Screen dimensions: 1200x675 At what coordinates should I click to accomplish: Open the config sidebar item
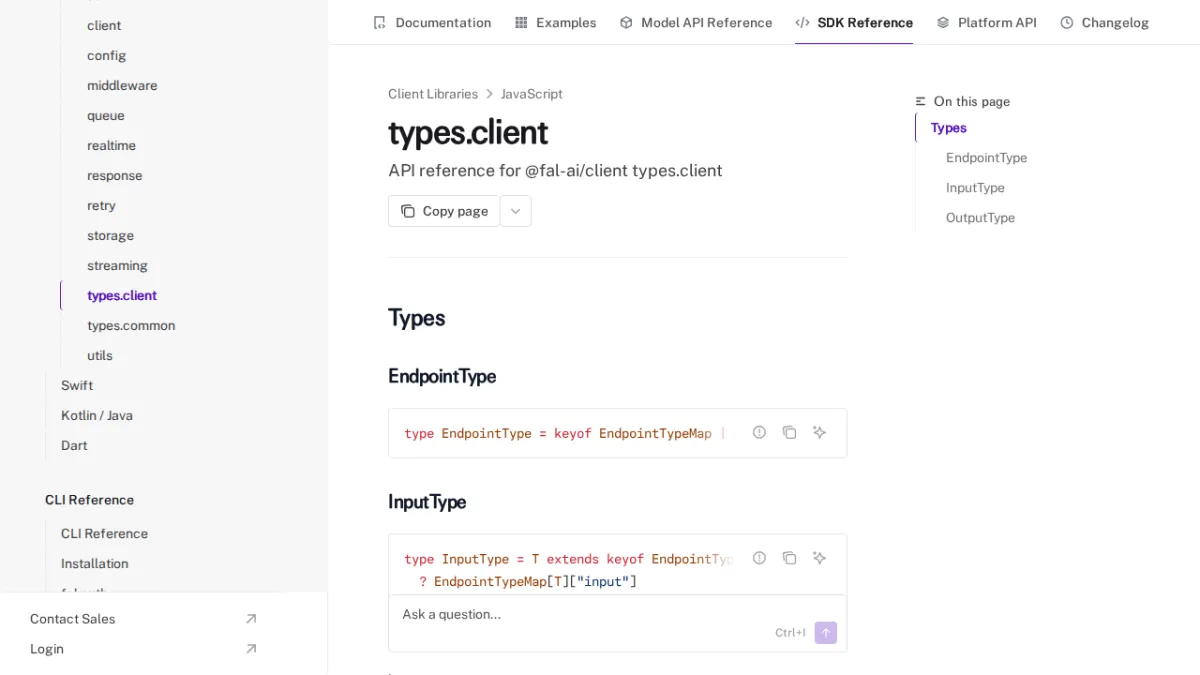pyautogui.click(x=106, y=56)
